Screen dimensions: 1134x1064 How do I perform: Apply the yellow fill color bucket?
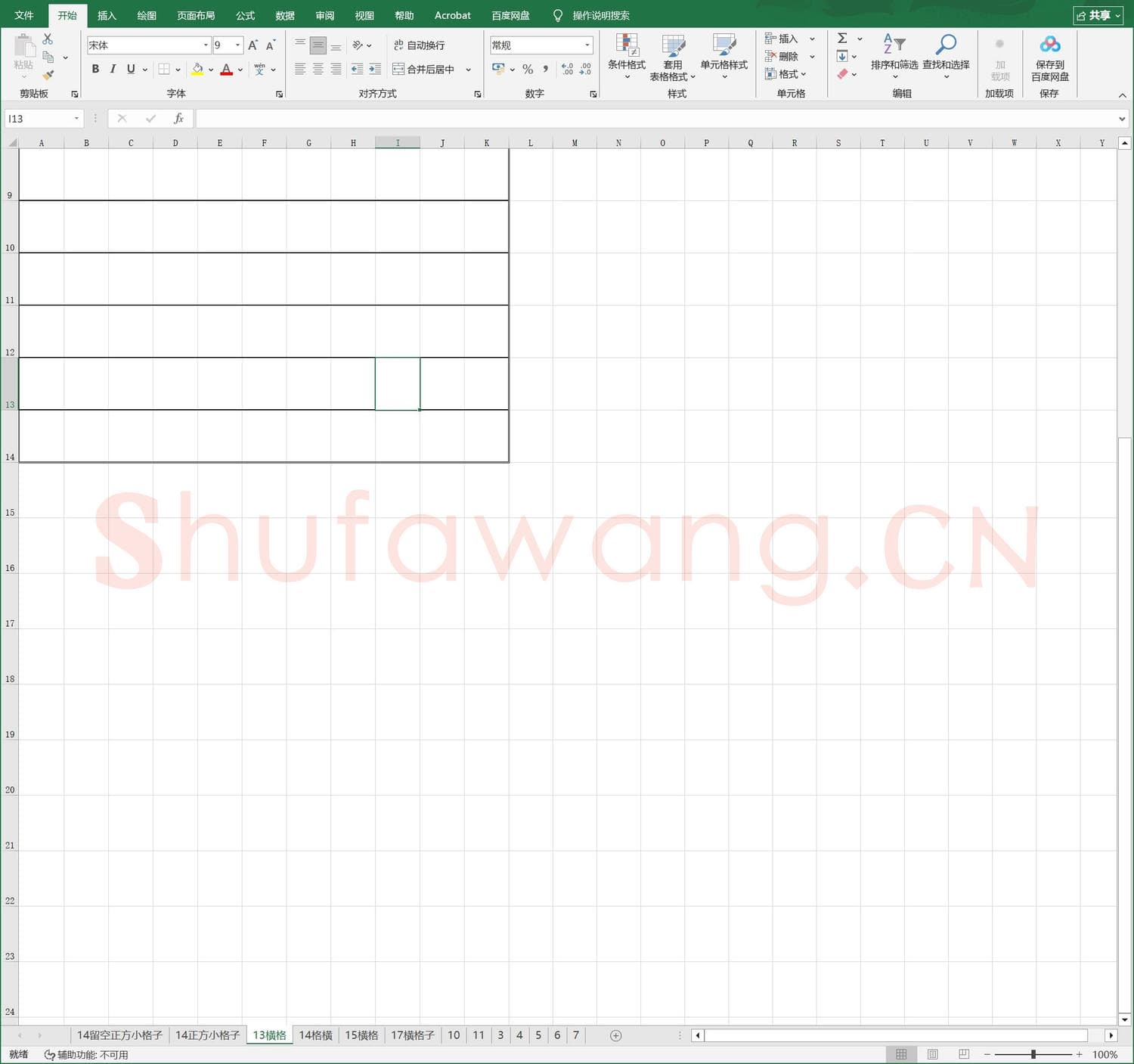tap(197, 69)
